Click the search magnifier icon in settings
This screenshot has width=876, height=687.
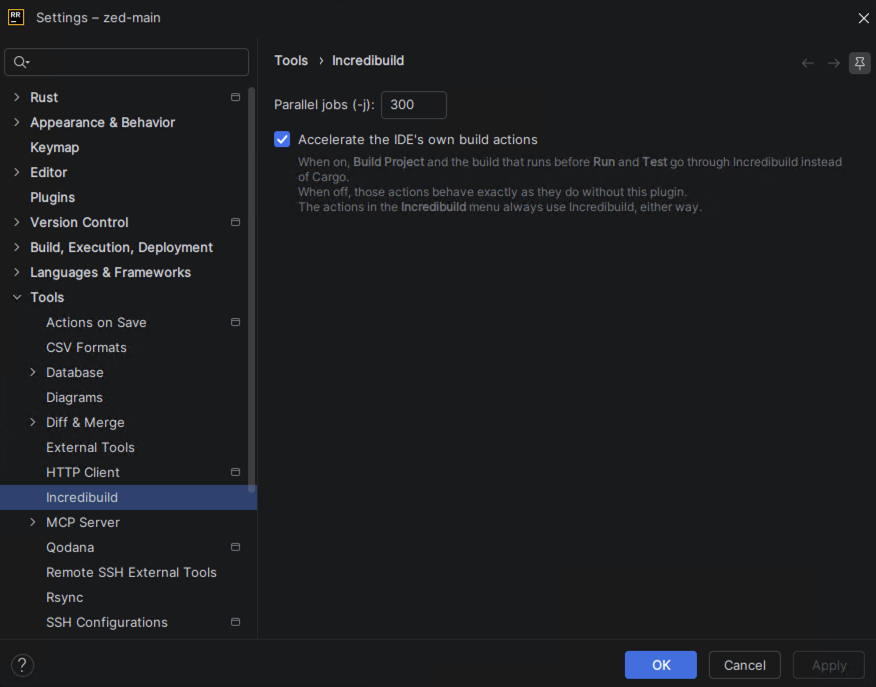click(21, 62)
